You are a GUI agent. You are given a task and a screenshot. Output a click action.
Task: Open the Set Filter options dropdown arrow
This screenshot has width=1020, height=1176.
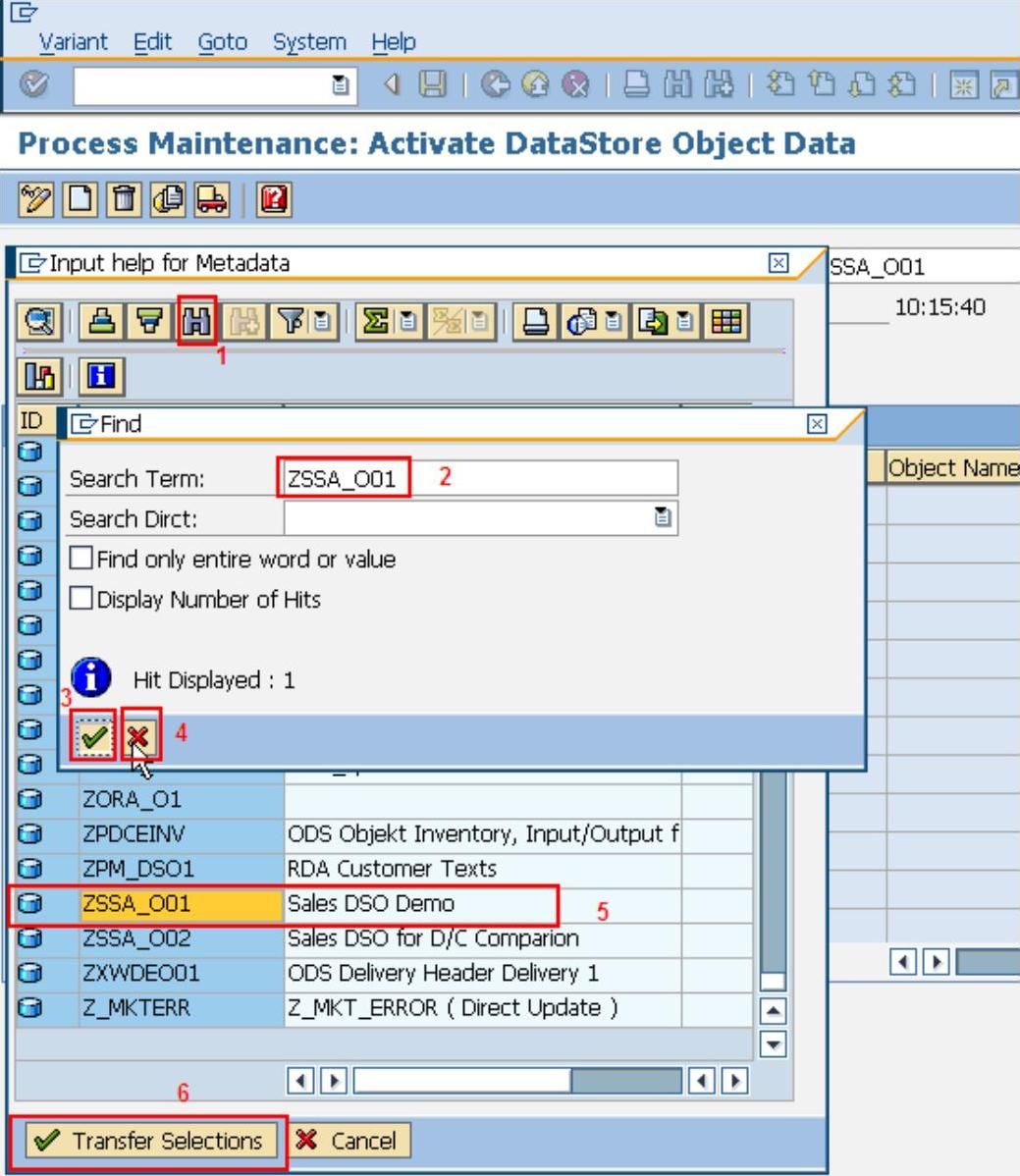[321, 322]
